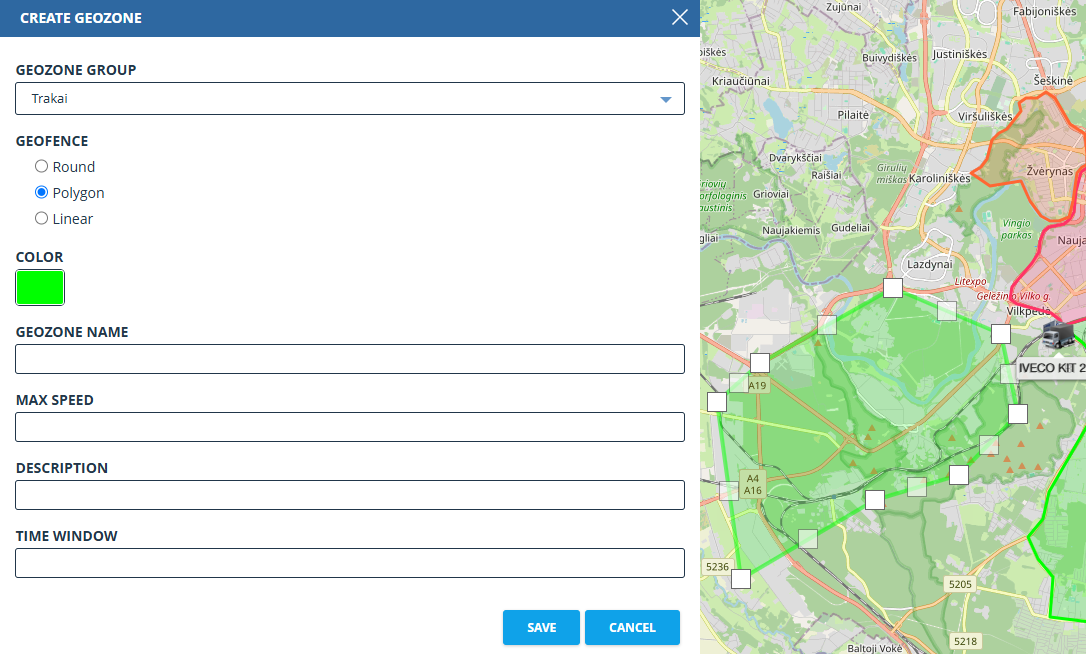The height and width of the screenshot is (654, 1086).
Task: Select the topmost polygon vertex handle on map
Action: click(x=893, y=288)
